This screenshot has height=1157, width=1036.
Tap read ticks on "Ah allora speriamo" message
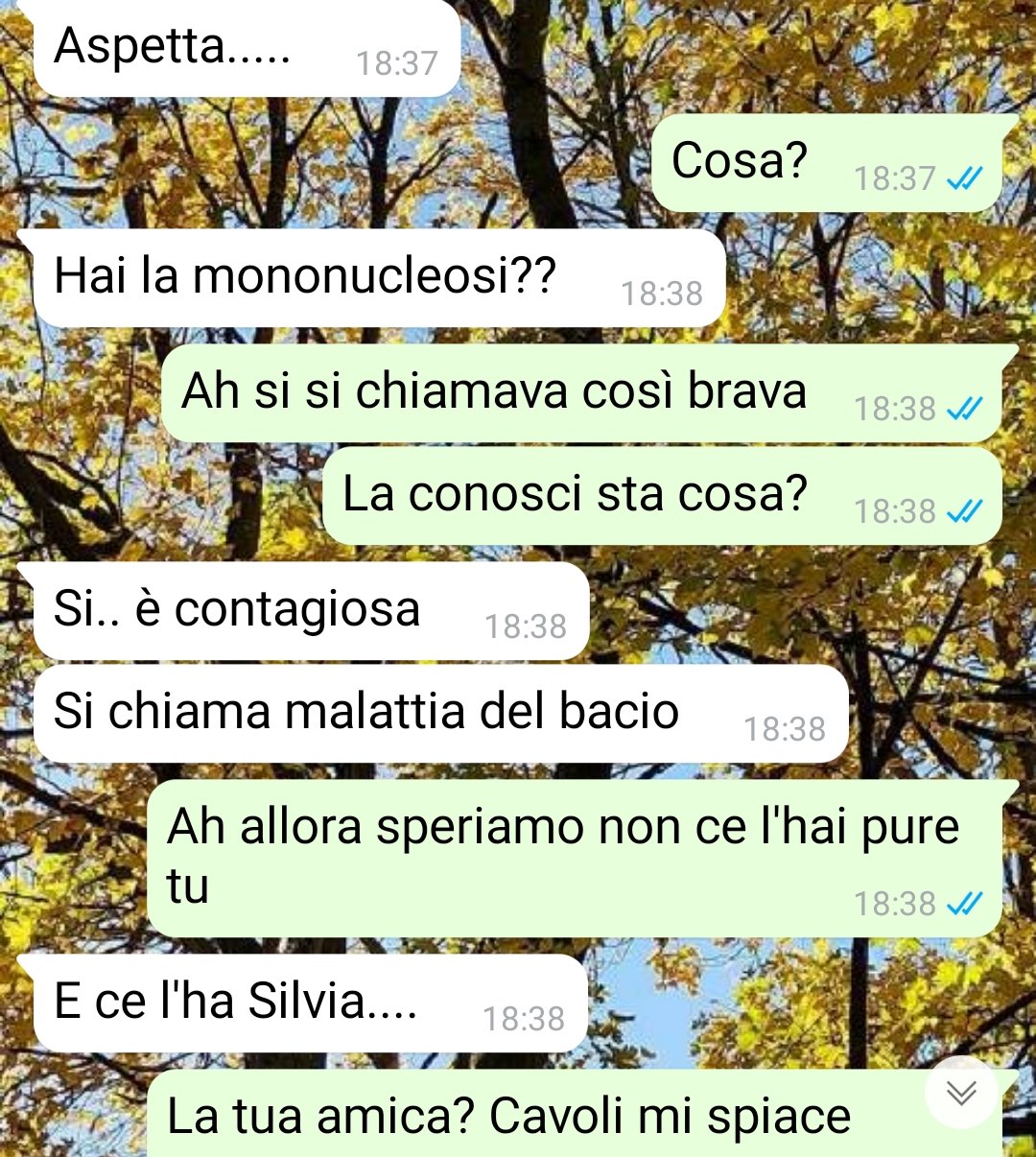pyautogui.click(x=964, y=904)
